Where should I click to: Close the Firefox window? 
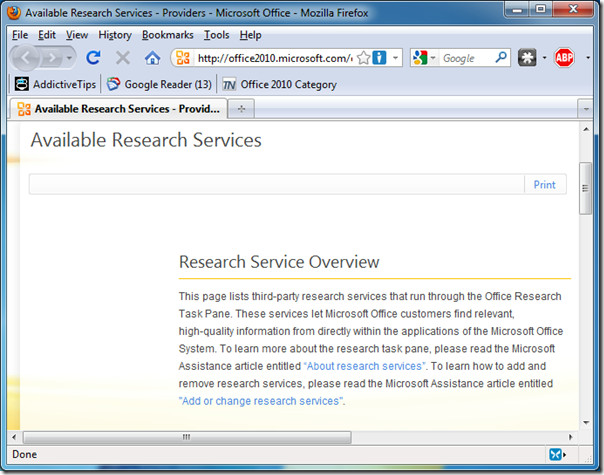pyautogui.click(x=572, y=10)
